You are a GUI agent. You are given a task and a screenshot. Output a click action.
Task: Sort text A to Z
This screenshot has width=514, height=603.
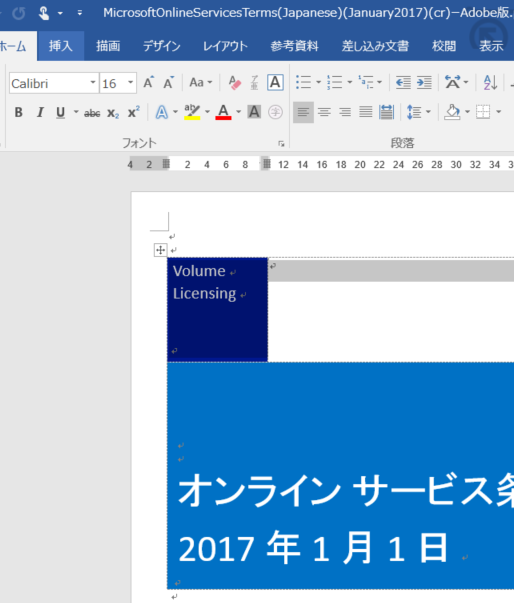[x=491, y=82]
